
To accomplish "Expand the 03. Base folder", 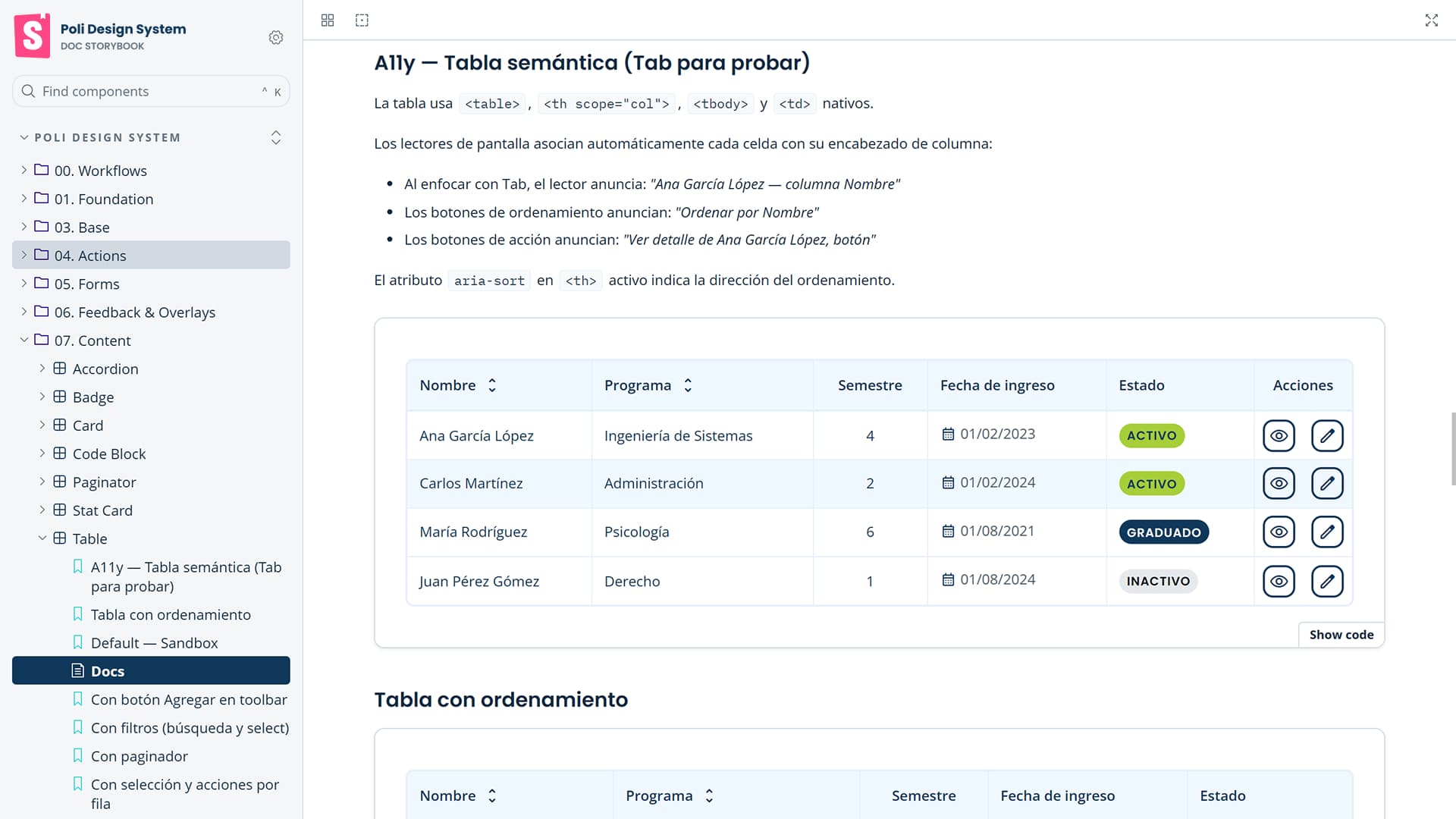I will (x=151, y=227).
